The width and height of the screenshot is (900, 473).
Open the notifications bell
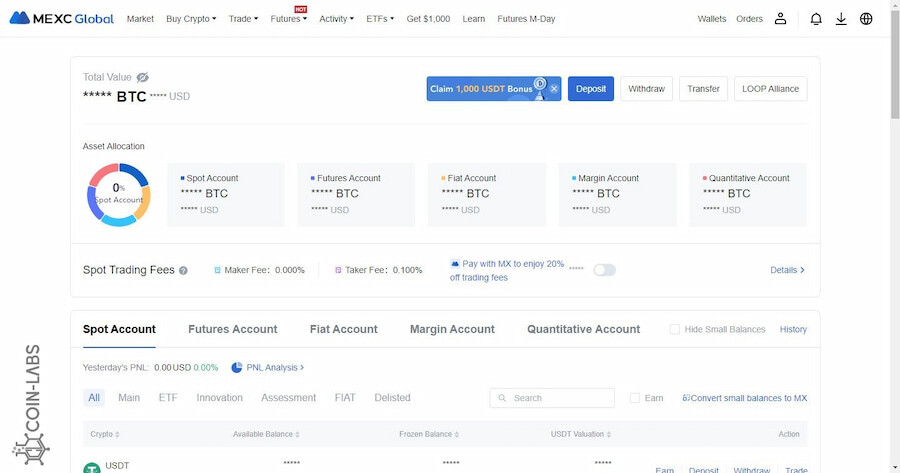tap(816, 18)
